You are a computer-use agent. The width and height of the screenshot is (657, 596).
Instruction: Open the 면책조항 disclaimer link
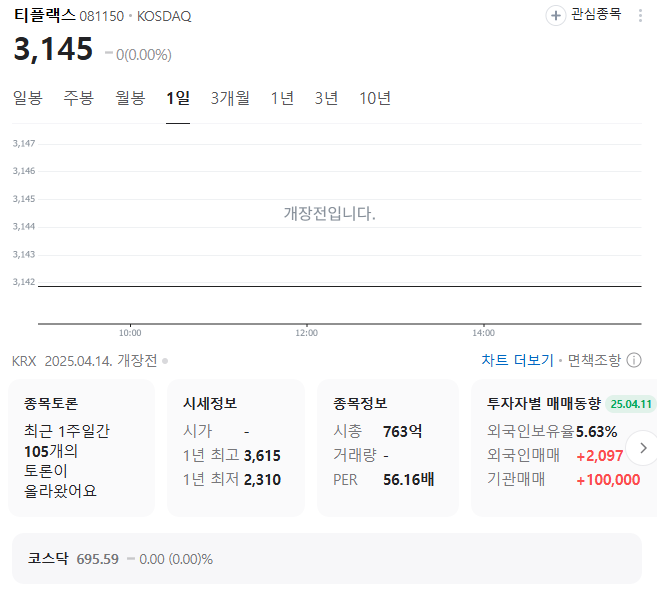(x=594, y=360)
